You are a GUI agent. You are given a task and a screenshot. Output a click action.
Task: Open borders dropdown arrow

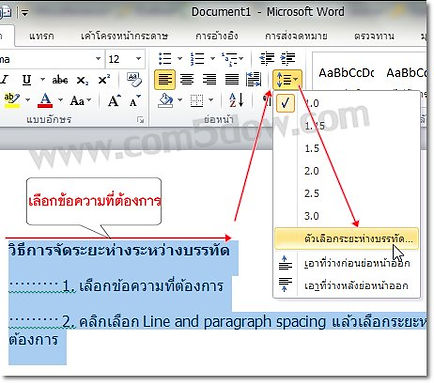(211, 100)
